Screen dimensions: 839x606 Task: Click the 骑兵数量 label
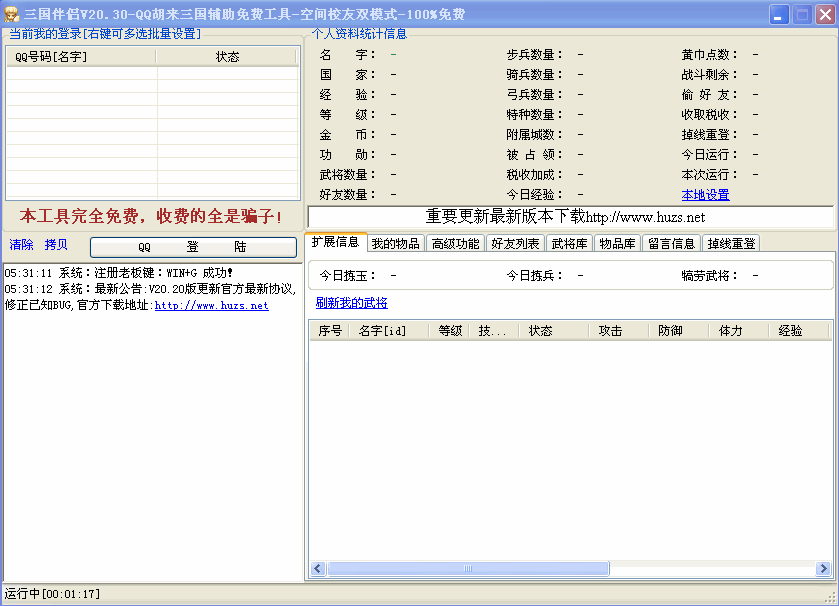[535, 74]
